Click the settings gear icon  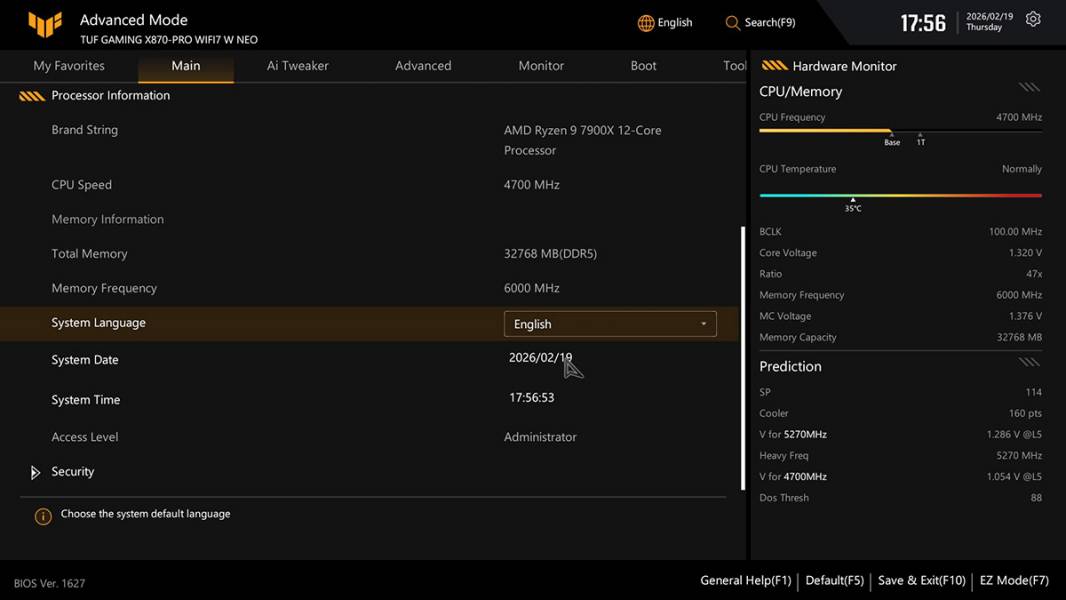(x=1033, y=20)
